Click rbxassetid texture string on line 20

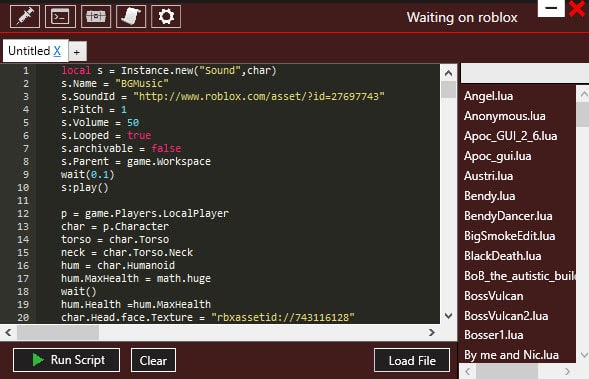pyautogui.click(x=283, y=317)
